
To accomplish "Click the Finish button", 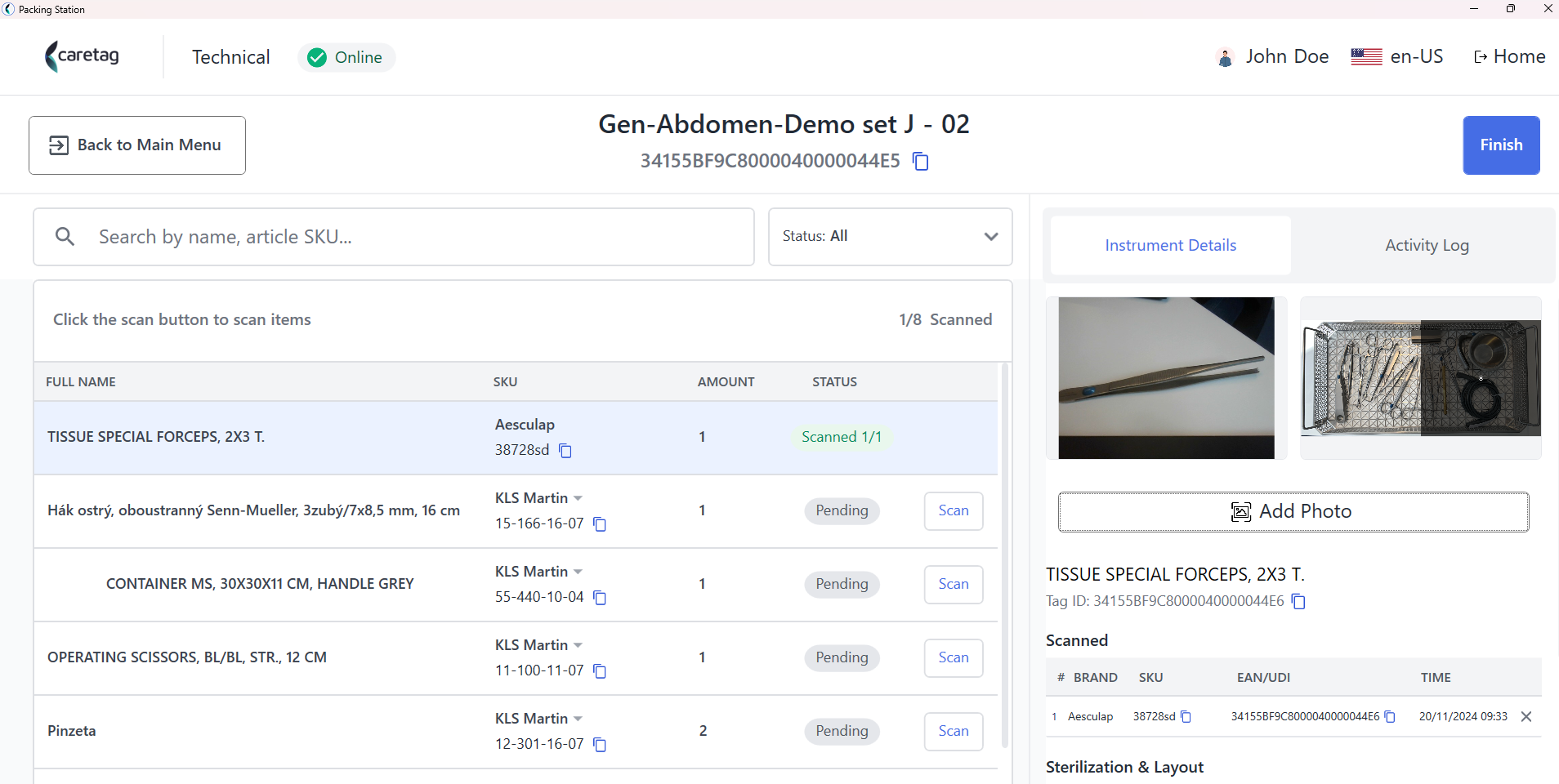I will click(x=1501, y=145).
